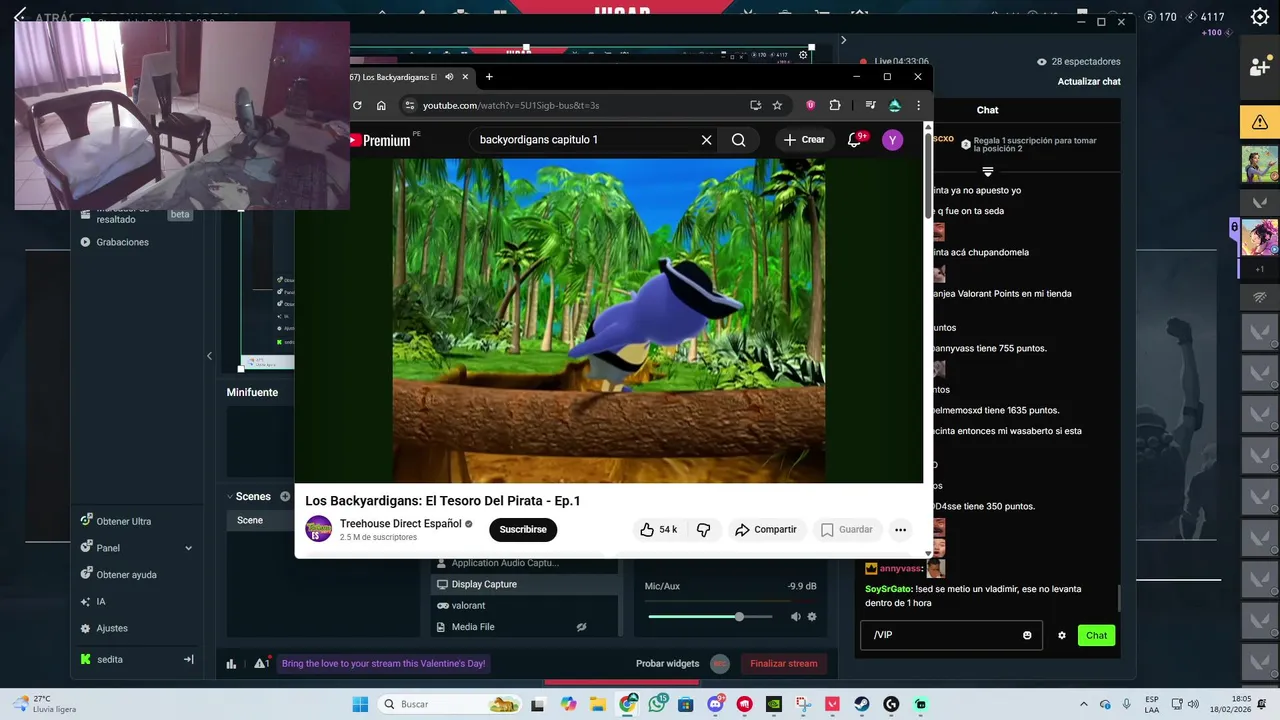Open the media control icon in Chrome toolbar

point(870,105)
